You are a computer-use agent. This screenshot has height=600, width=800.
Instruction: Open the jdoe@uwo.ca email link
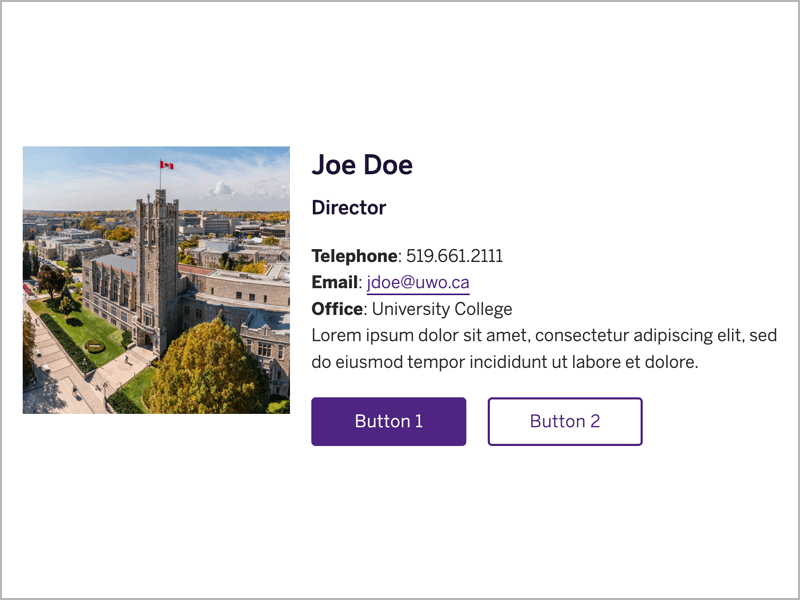tap(418, 283)
